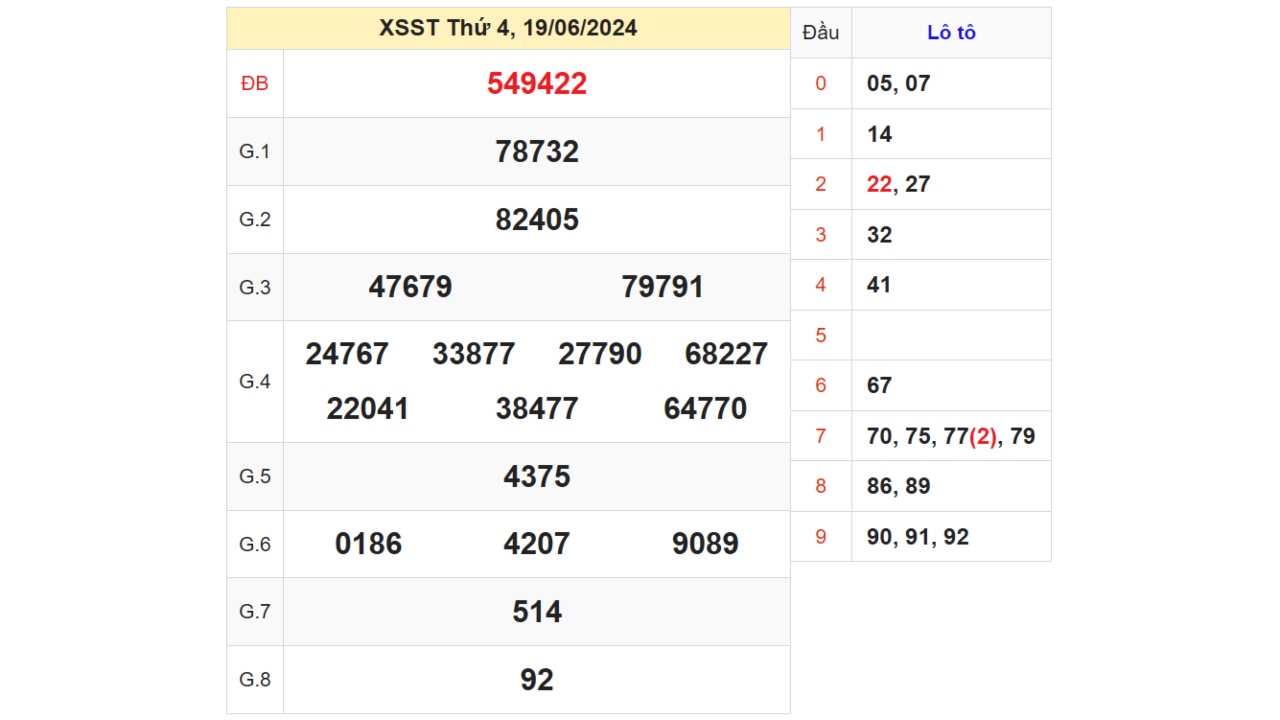Click lô tô values 05, 07
The height and width of the screenshot is (720, 1280).
pos(899,84)
